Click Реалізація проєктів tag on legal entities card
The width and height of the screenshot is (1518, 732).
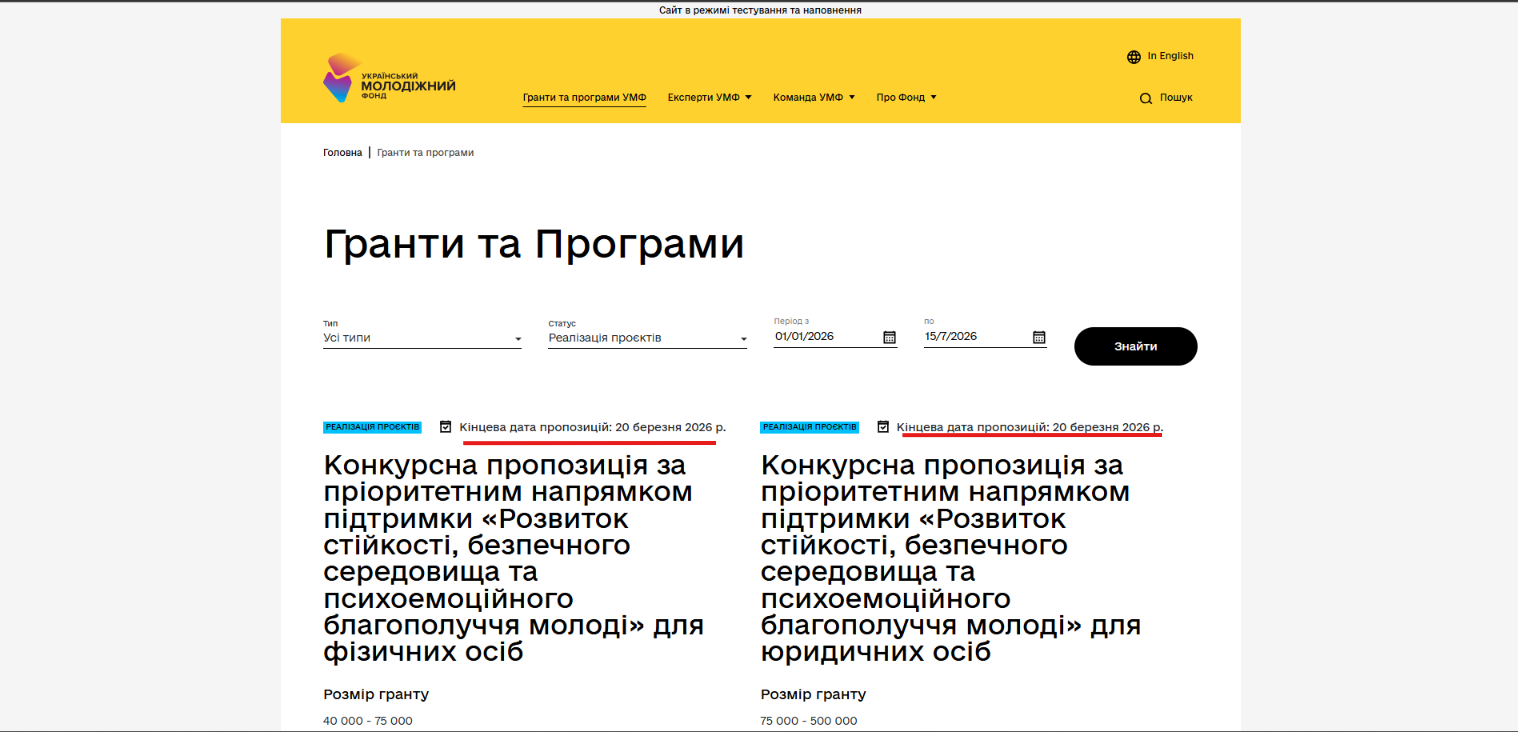809,427
